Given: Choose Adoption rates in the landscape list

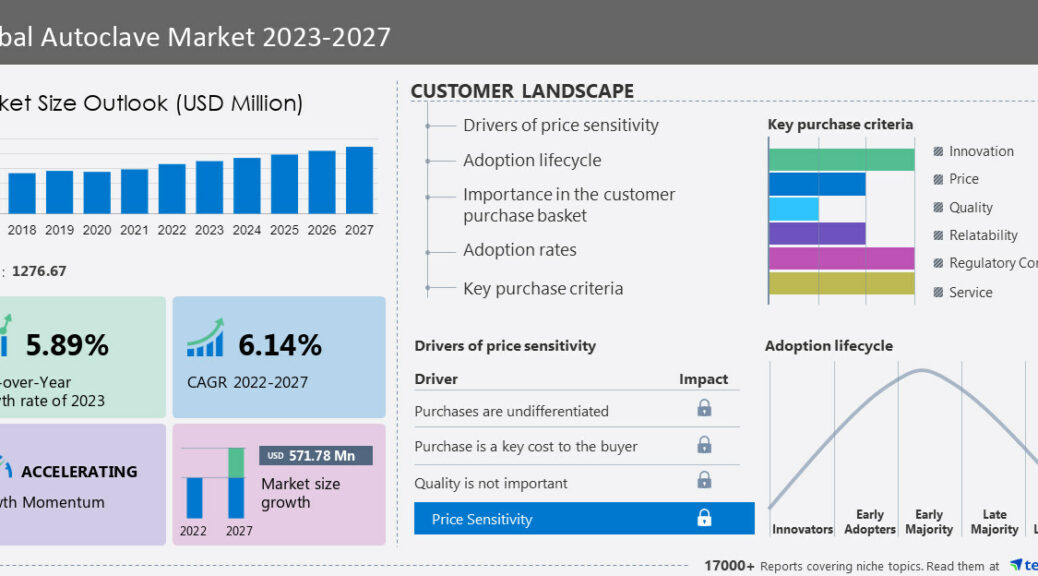Looking at the screenshot, I should pos(519,250).
